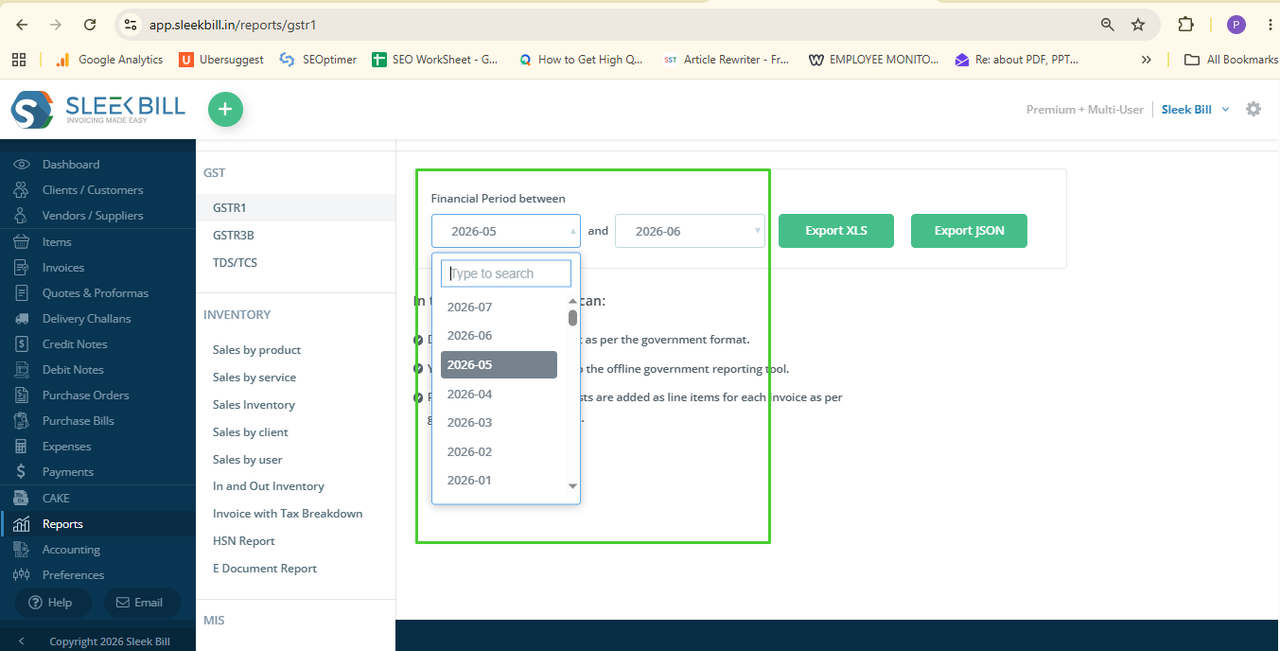This screenshot has height=651, width=1280.
Task: Open the GSTR3B report
Action: [233, 235]
